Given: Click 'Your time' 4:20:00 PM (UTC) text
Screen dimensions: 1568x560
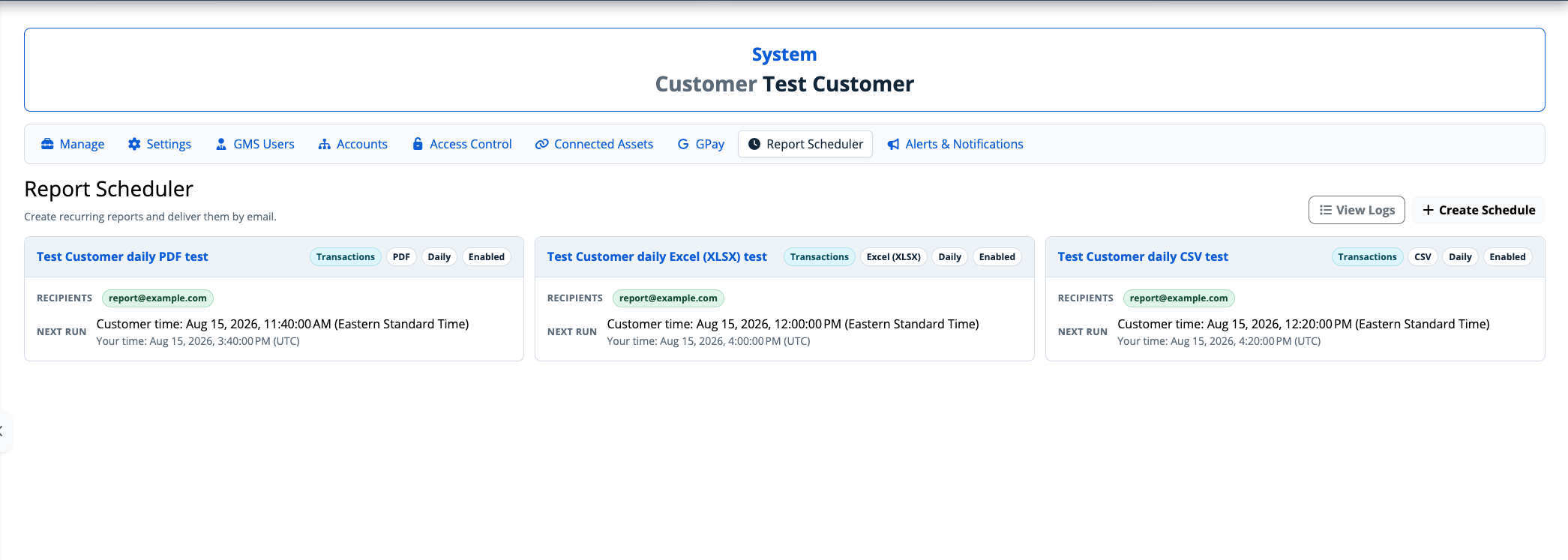Looking at the screenshot, I should [x=1219, y=341].
